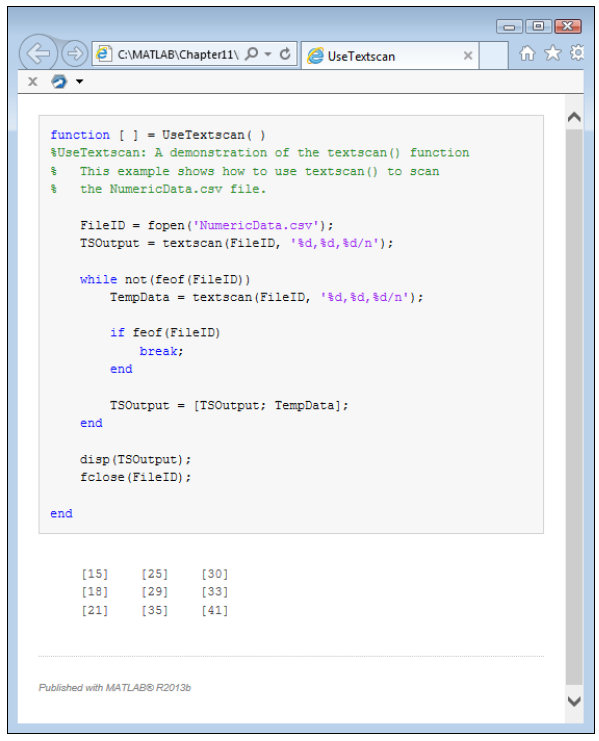Open Favorites star icon
The image size is (599, 741).
pyautogui.click(x=552, y=53)
